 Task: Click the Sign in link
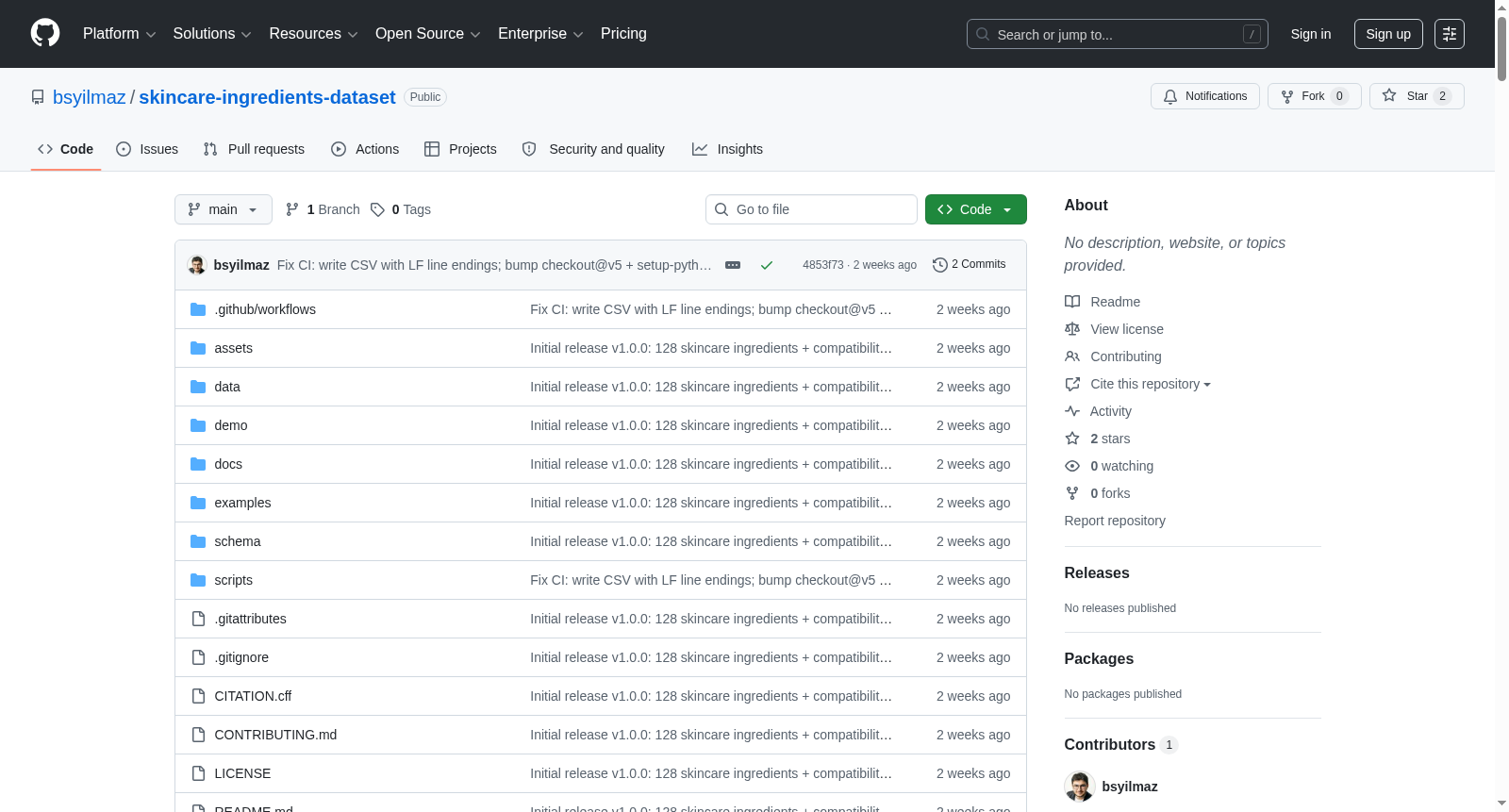(1311, 34)
